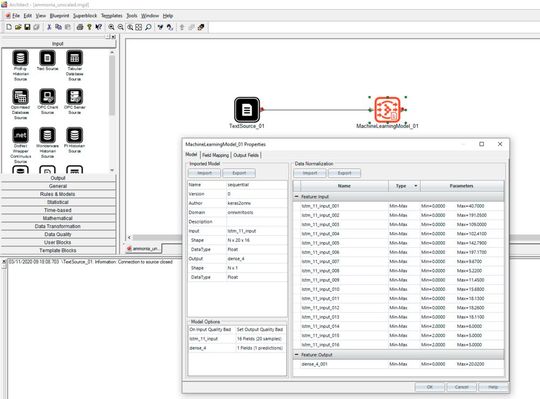Select the dense_4_001 output row
Viewport: 540px width, 399px height.
coord(399,364)
